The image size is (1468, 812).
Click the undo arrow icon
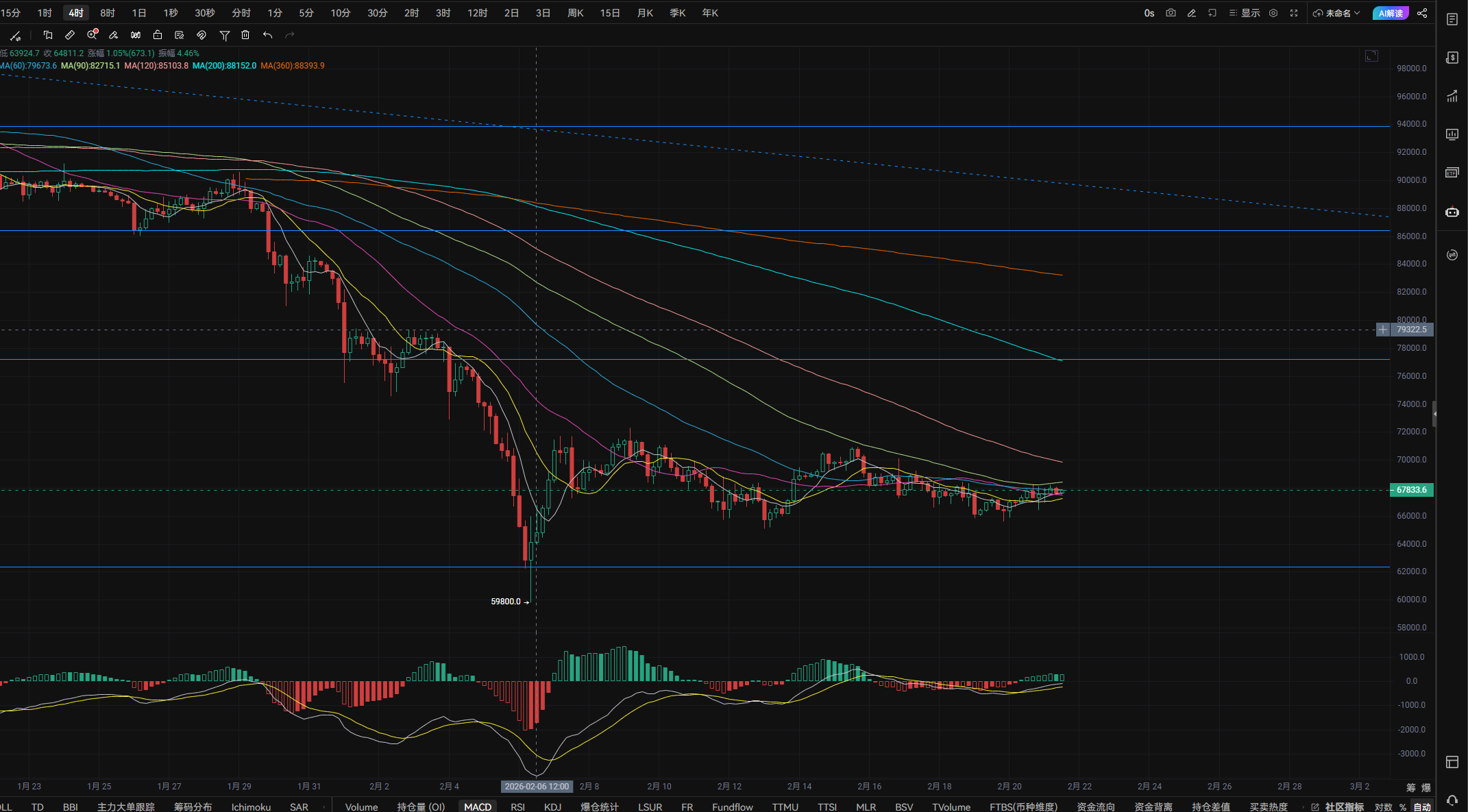(x=267, y=35)
